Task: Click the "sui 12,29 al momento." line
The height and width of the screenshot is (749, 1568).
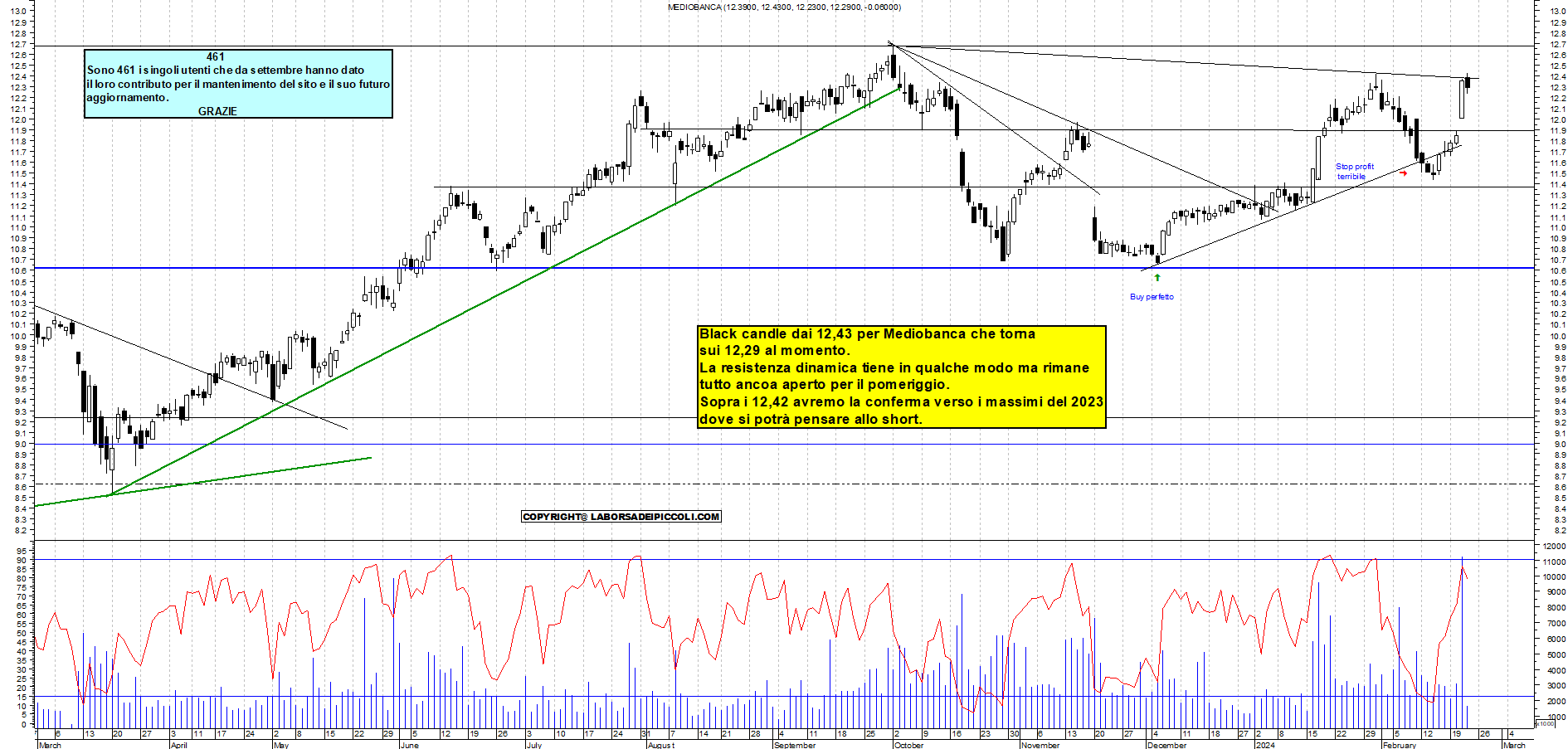Action: click(x=775, y=350)
